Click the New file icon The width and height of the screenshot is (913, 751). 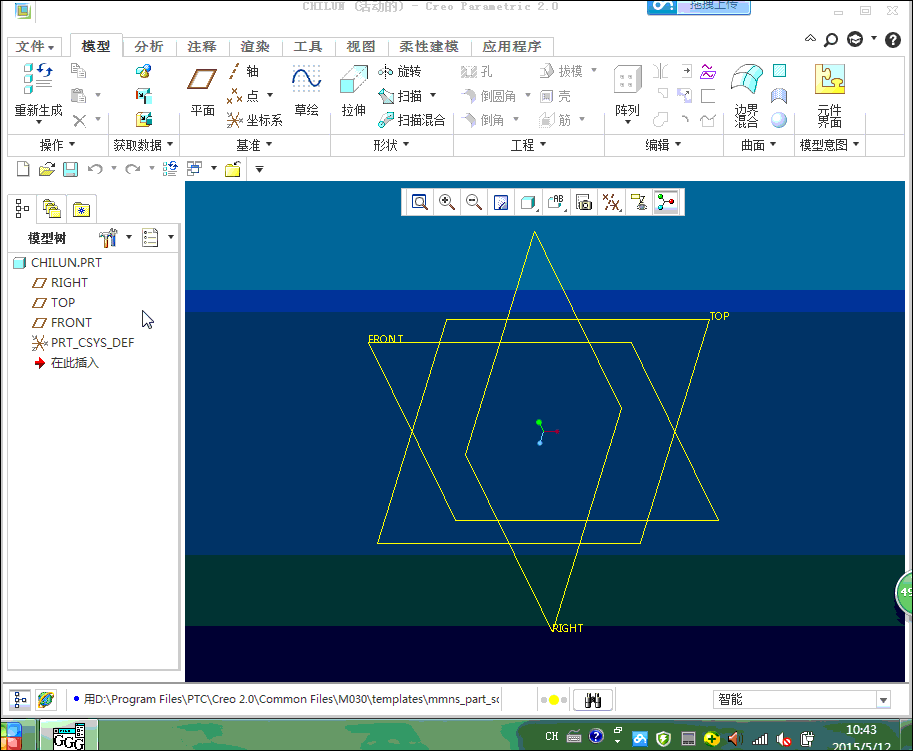click(23, 169)
